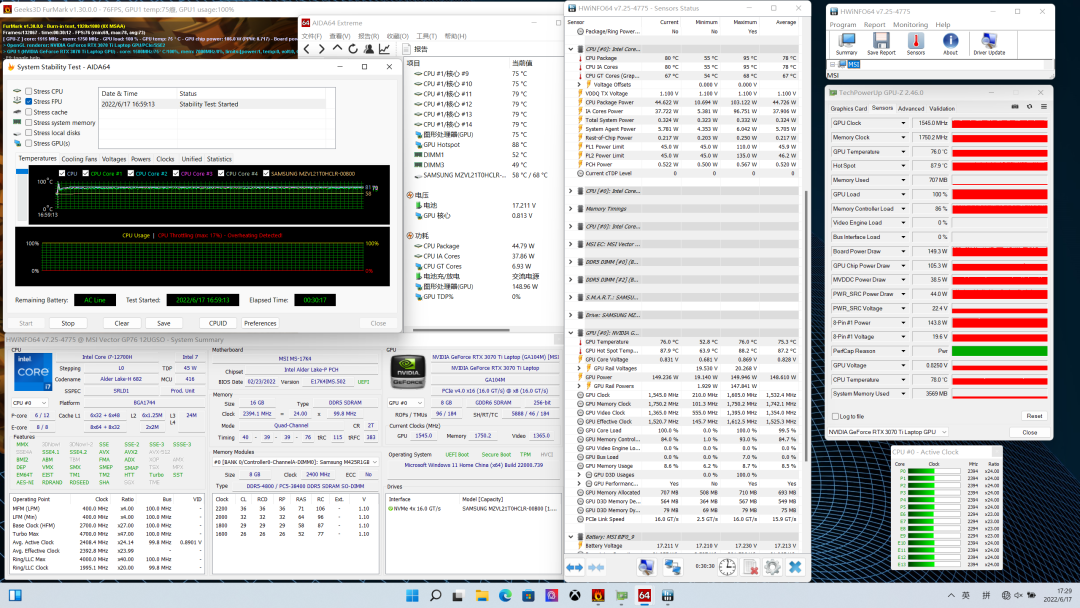Enable Stress GPU(s) checkbox

(x=28, y=143)
